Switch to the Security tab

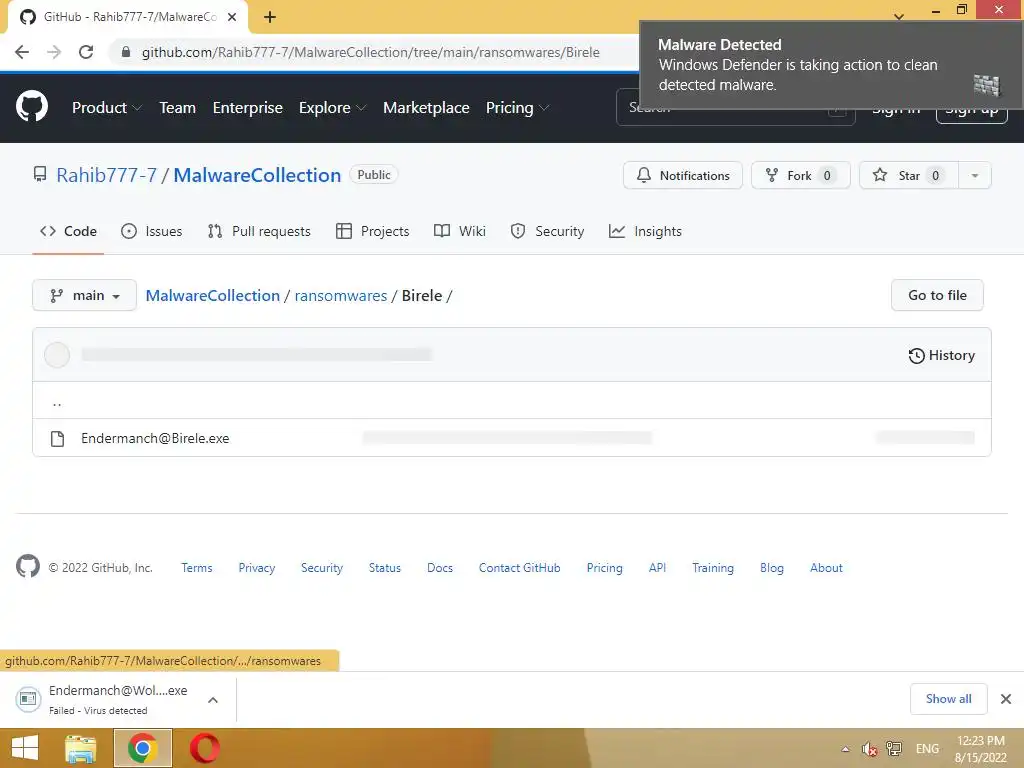[x=547, y=231]
